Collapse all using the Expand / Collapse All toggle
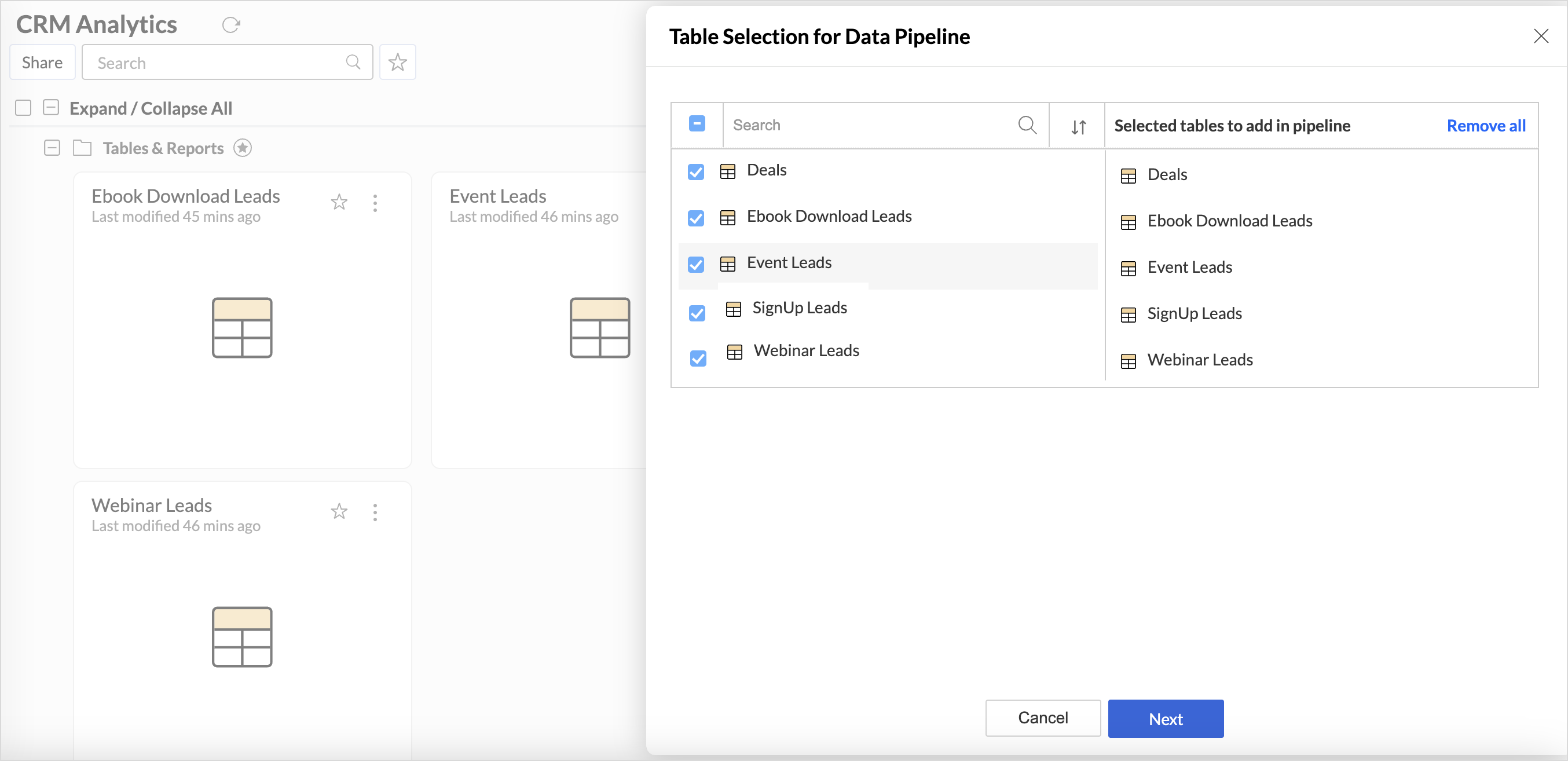1568x761 pixels. tap(51, 108)
